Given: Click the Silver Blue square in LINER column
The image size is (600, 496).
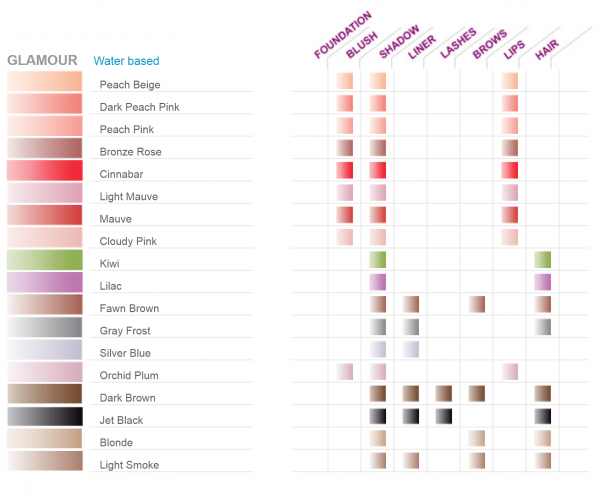Looking at the screenshot, I should point(411,349).
